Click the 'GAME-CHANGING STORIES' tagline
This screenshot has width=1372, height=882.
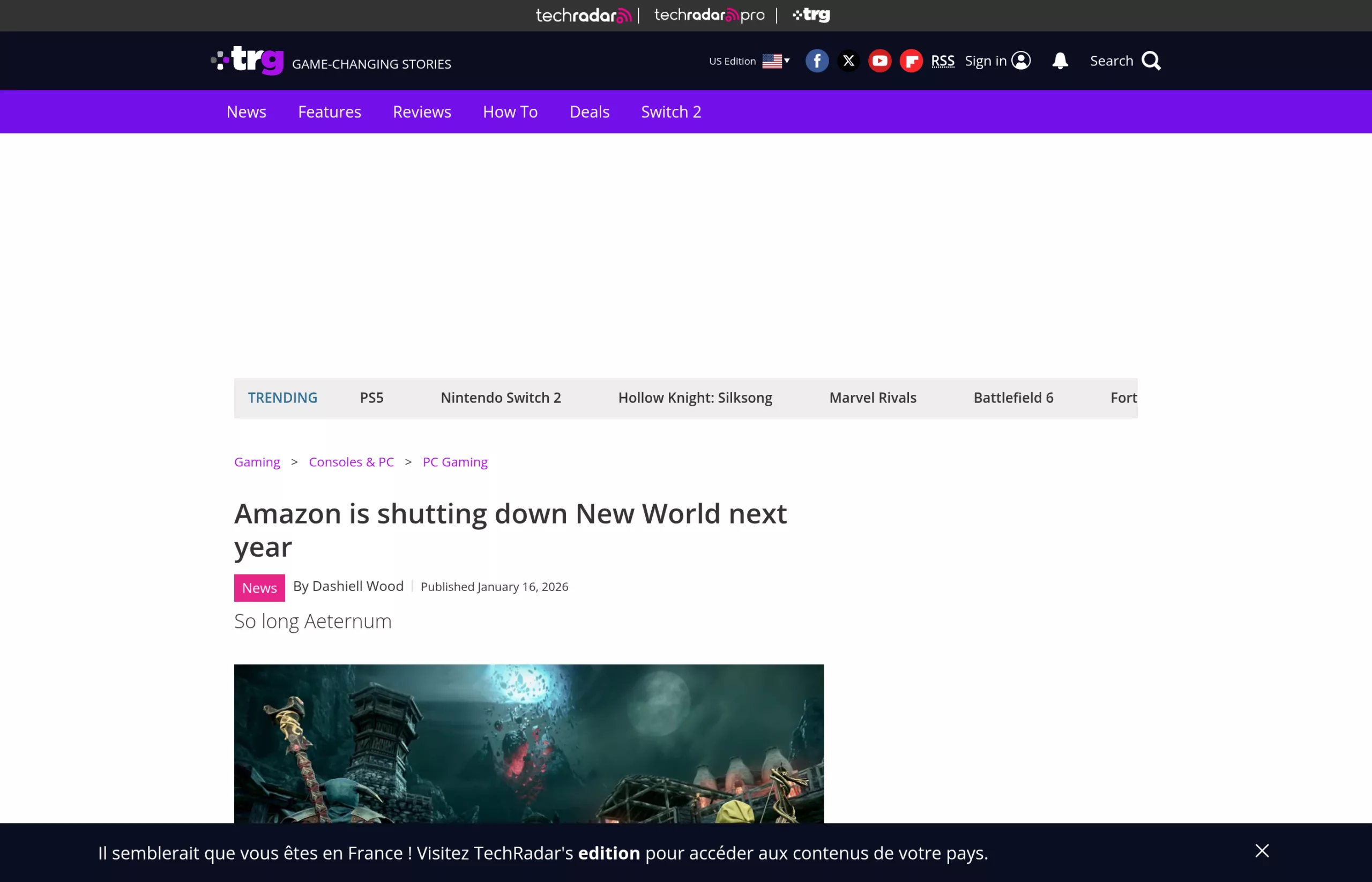372,64
